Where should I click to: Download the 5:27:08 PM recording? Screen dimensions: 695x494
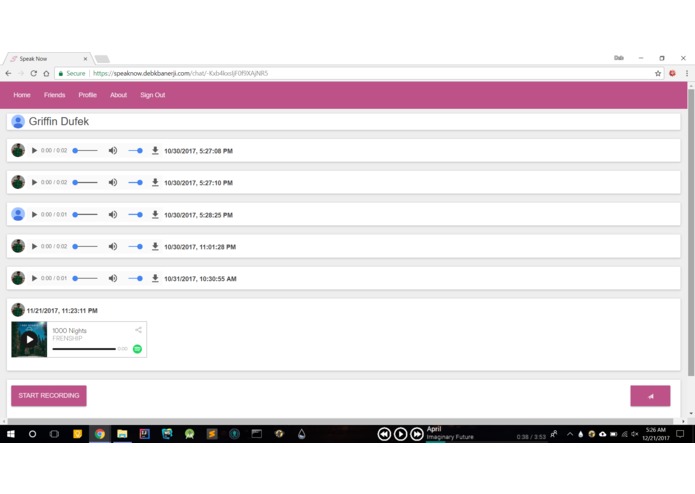(x=155, y=151)
